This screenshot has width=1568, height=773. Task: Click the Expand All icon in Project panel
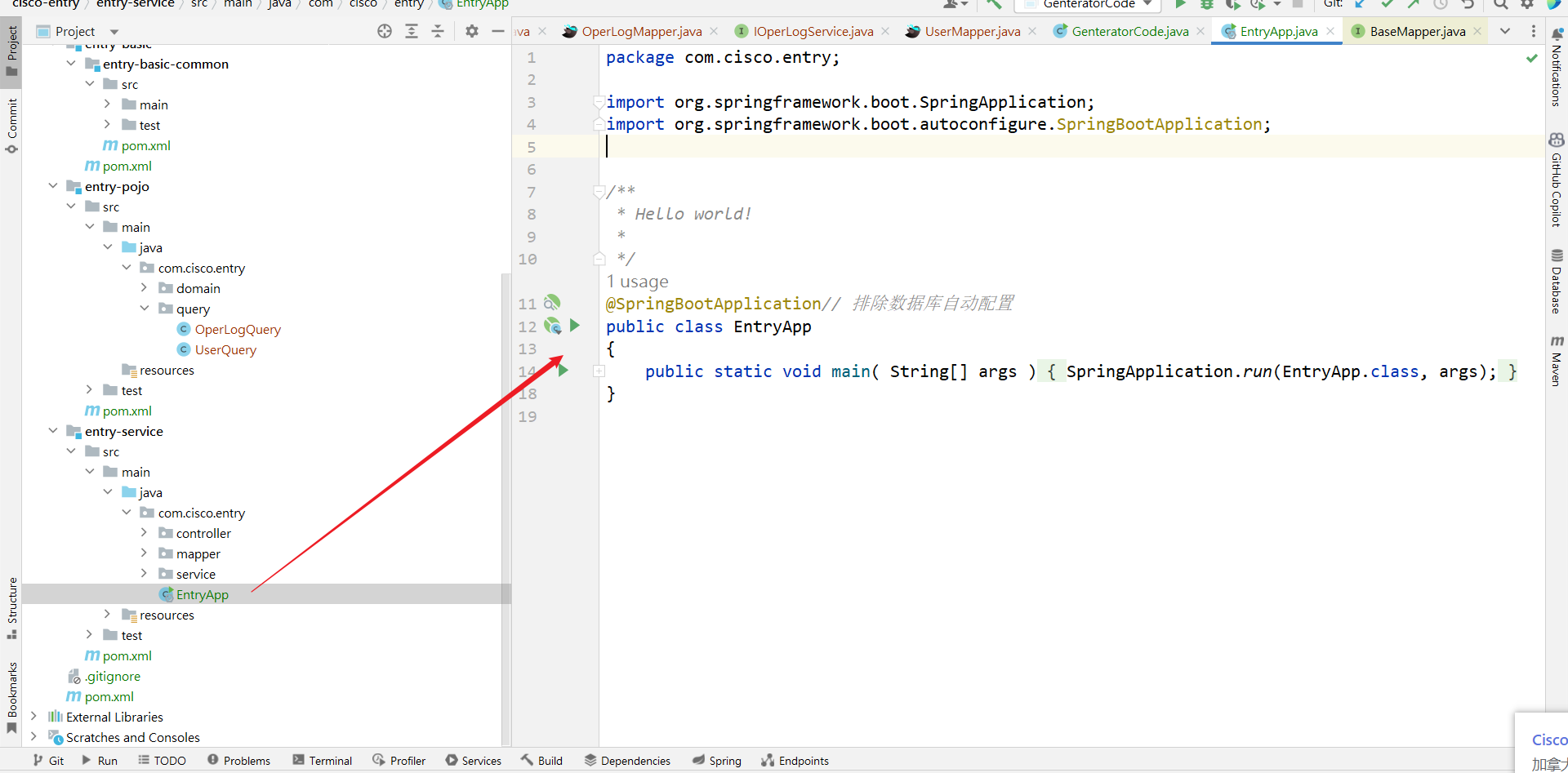[412, 31]
